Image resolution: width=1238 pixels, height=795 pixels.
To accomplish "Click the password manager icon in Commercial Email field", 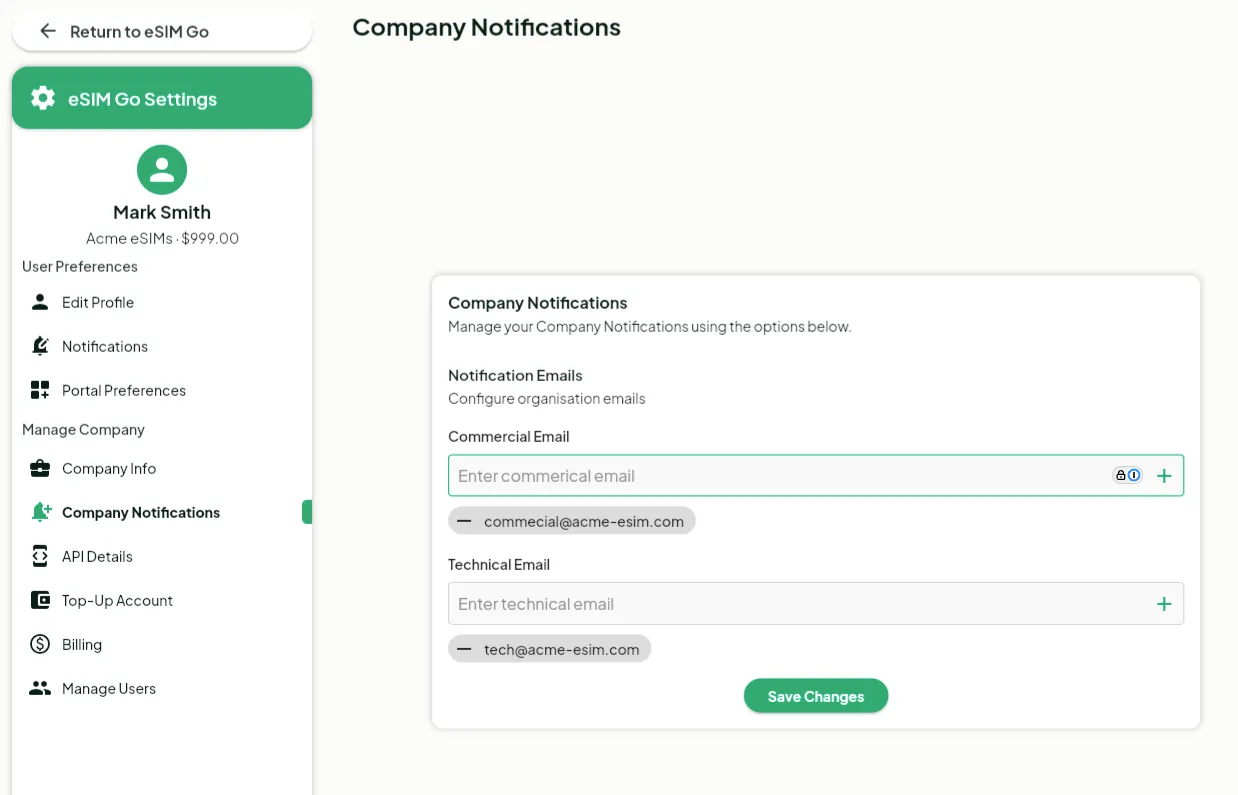I will (x=1128, y=476).
